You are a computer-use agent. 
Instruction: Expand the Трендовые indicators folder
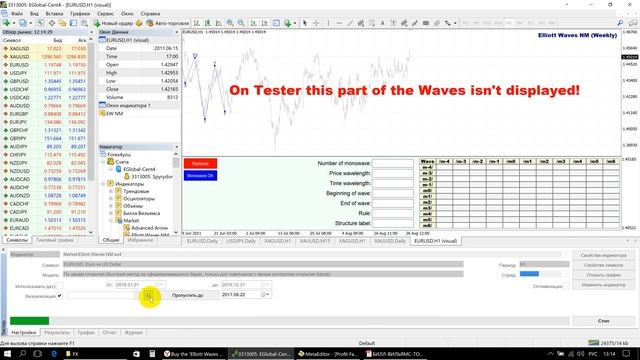pos(111,191)
